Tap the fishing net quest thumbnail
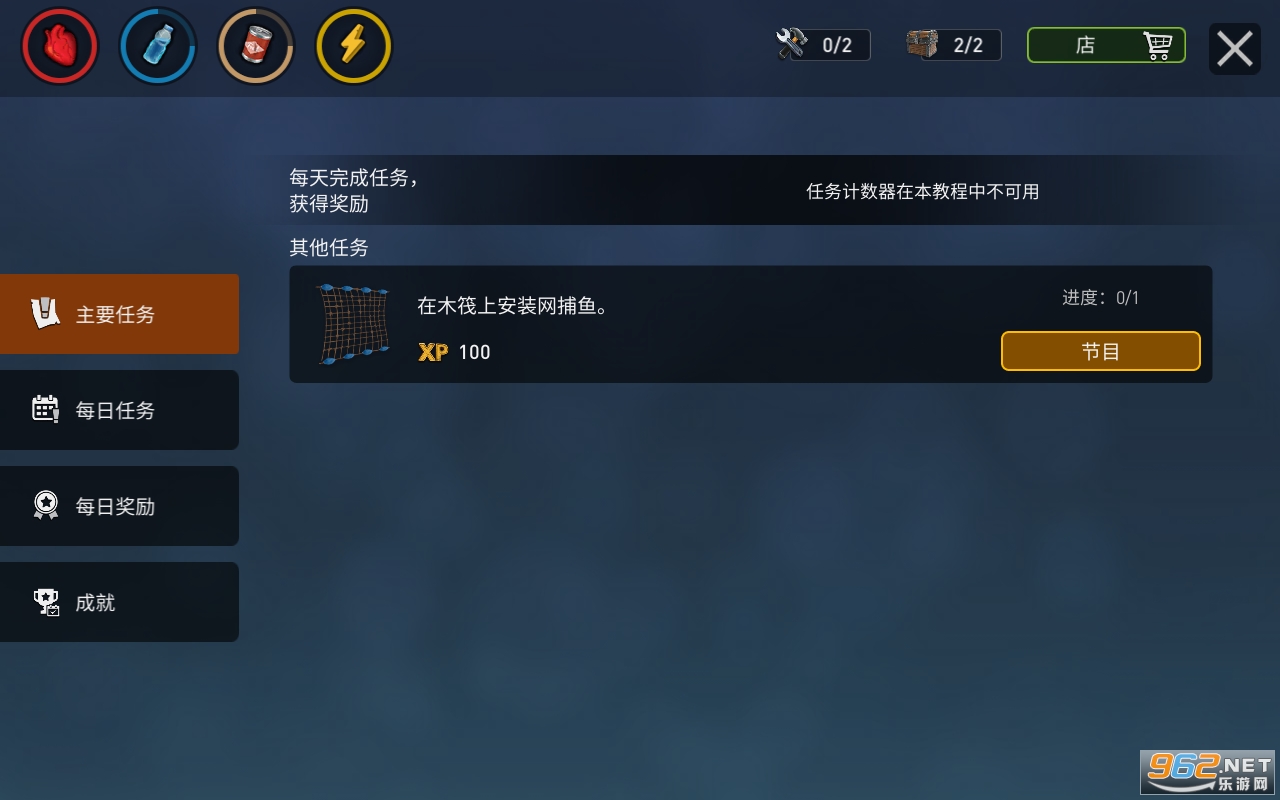 point(353,324)
